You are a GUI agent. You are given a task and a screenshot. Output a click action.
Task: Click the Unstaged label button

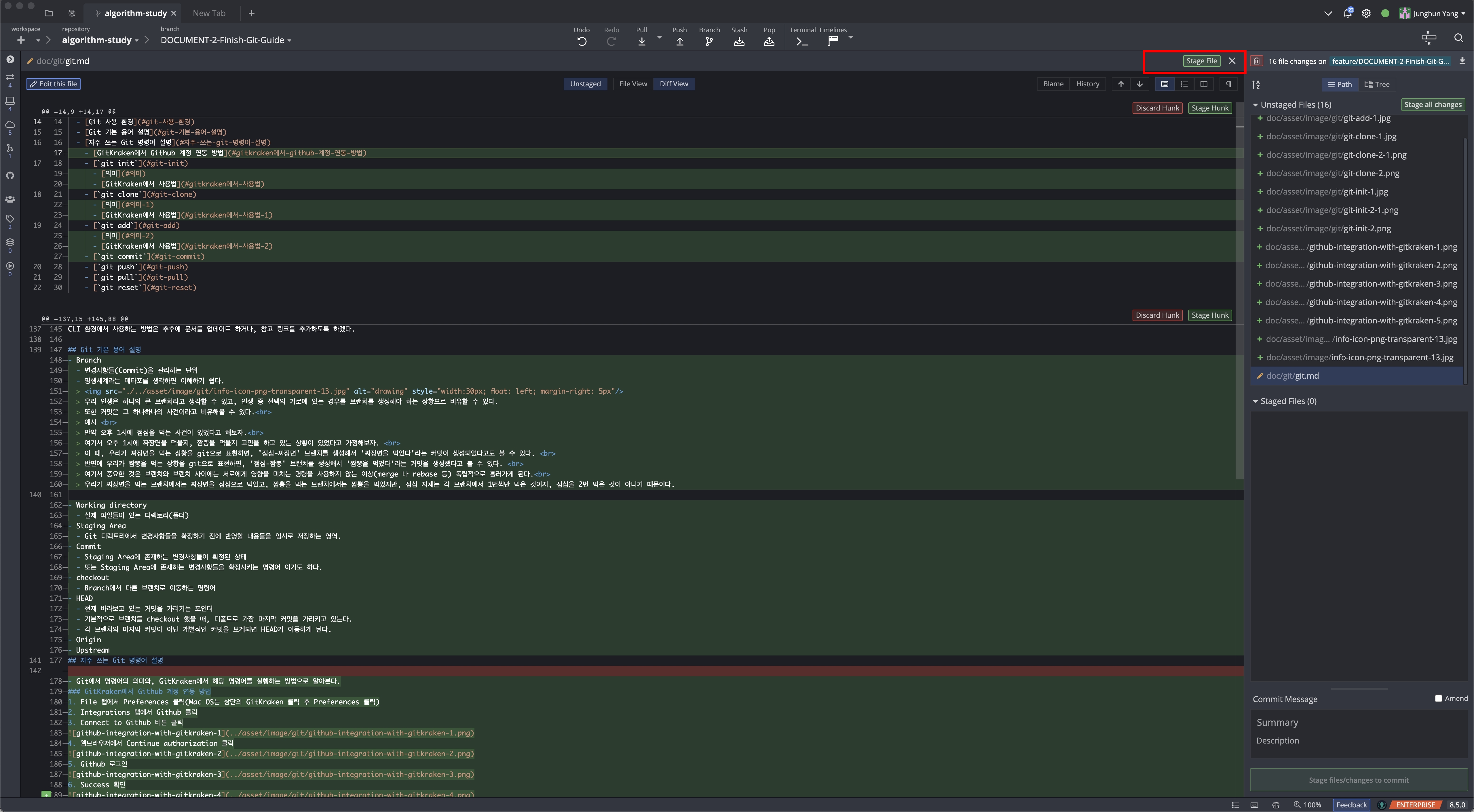pos(585,84)
